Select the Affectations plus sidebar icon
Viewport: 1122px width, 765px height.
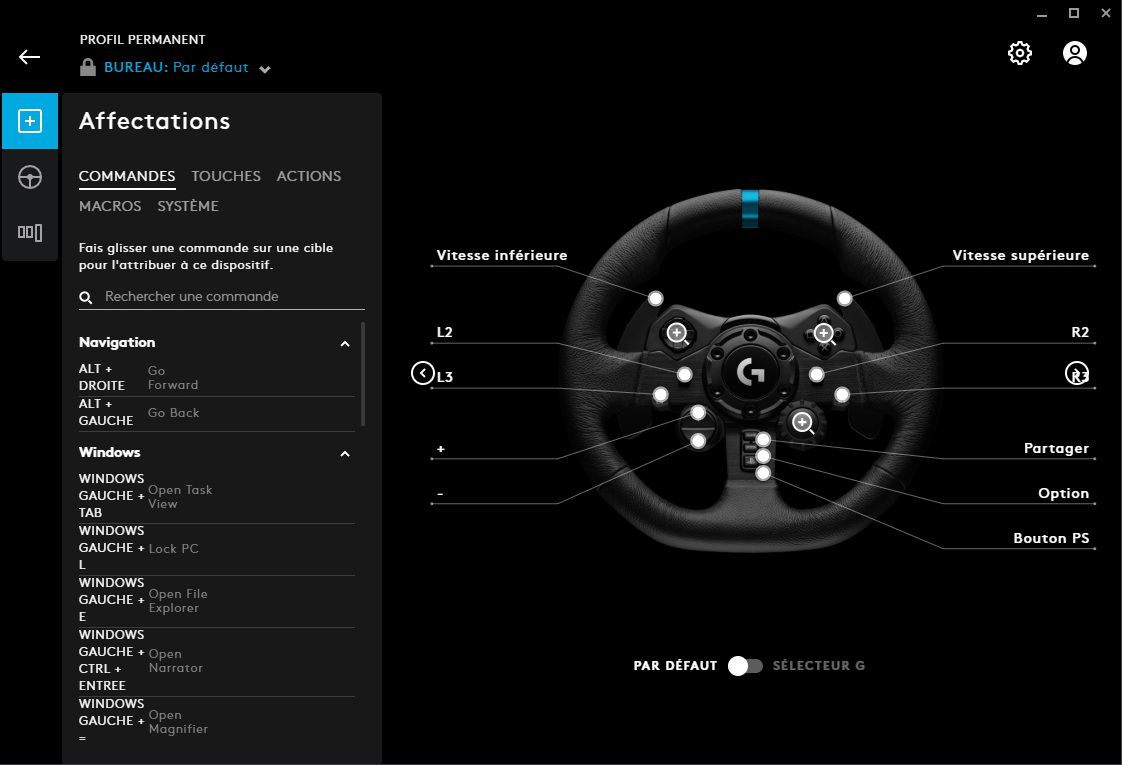click(30, 121)
